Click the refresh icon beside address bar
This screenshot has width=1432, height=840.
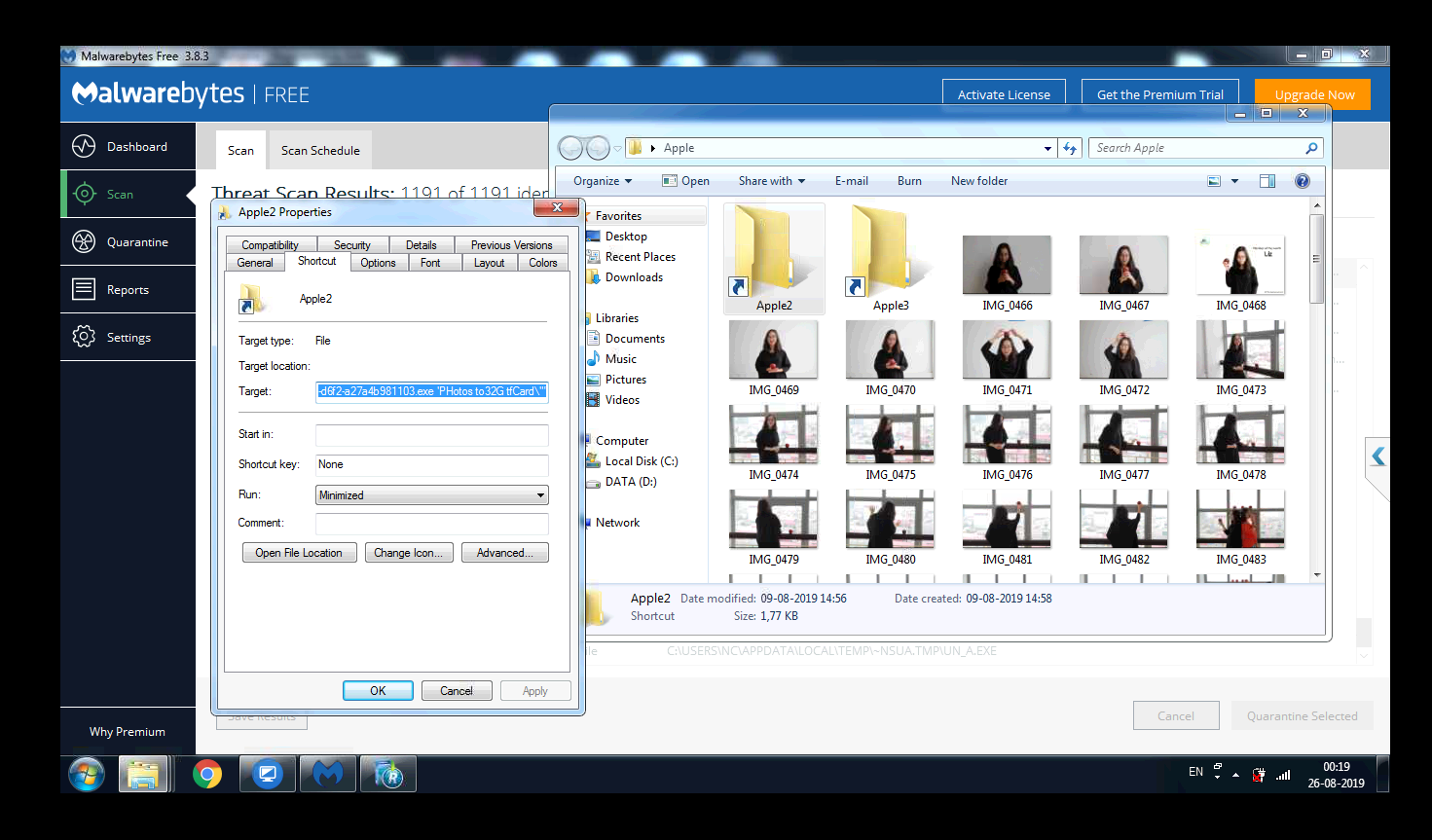point(1070,149)
